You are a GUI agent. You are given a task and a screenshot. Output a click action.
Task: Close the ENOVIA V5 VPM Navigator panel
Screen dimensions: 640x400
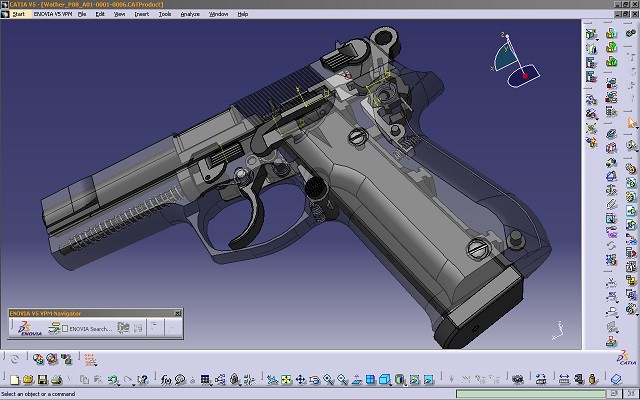tap(178, 313)
